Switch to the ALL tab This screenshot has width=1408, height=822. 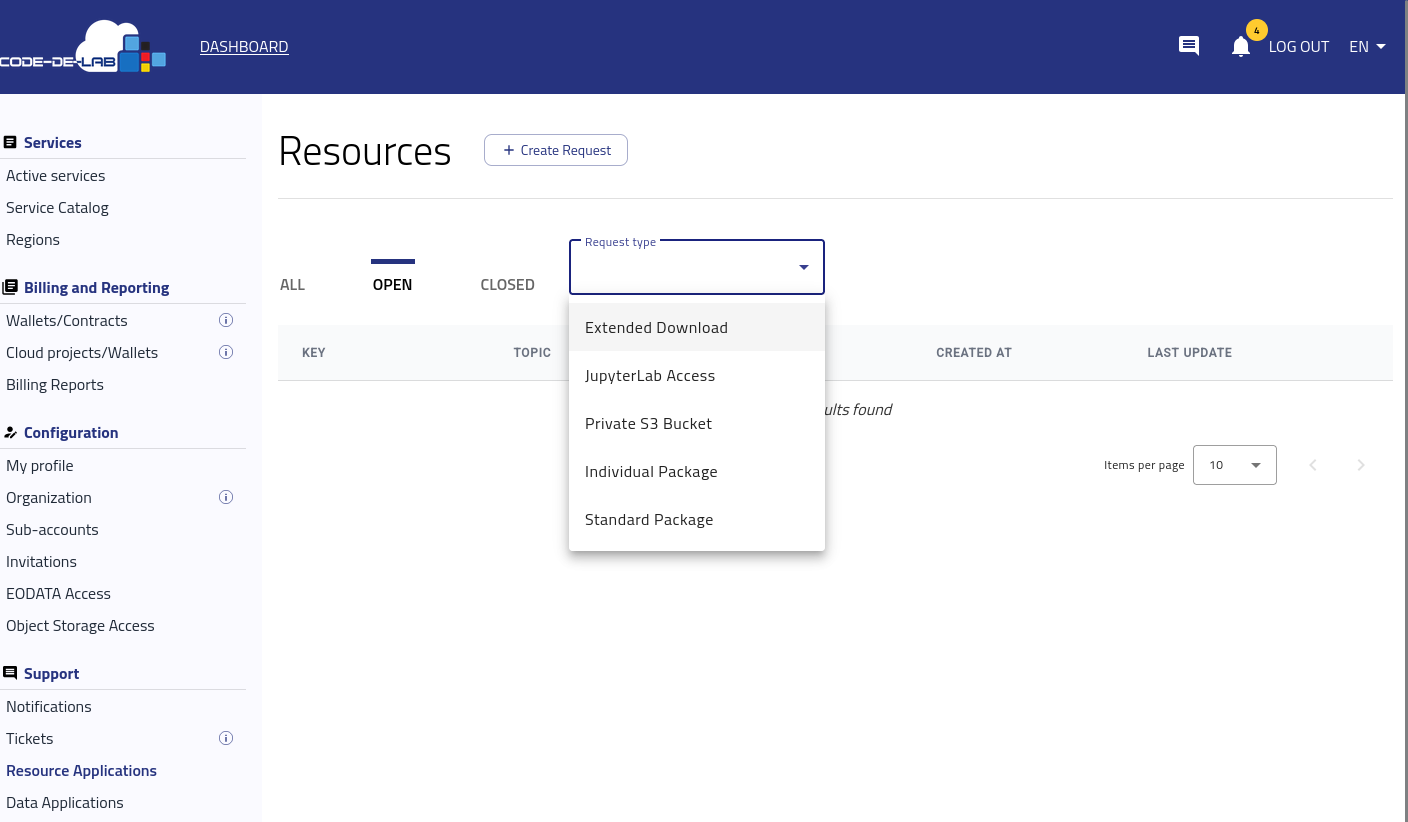click(x=293, y=285)
